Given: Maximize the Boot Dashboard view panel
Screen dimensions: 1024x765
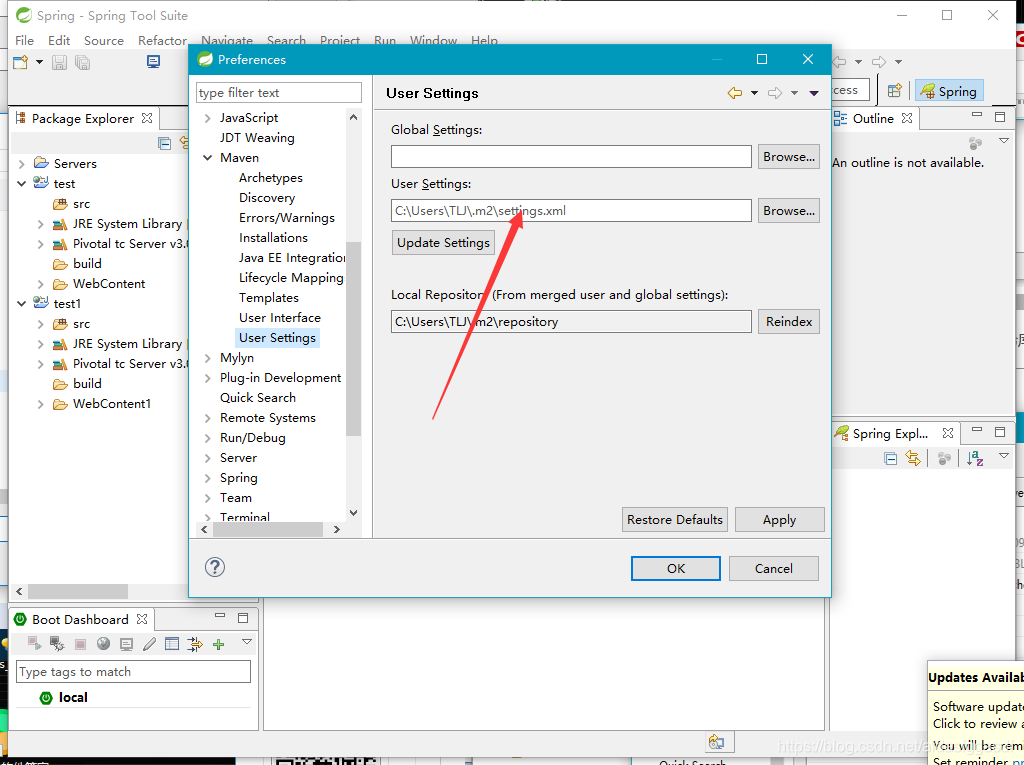Looking at the screenshot, I should click(x=243, y=618).
